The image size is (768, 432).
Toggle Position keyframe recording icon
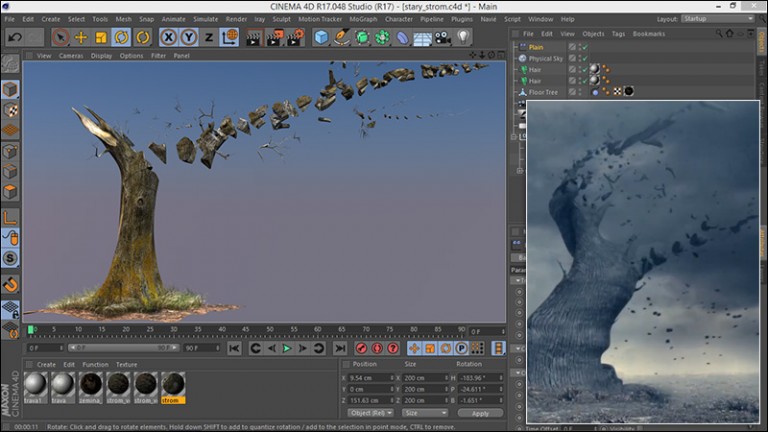(x=414, y=348)
